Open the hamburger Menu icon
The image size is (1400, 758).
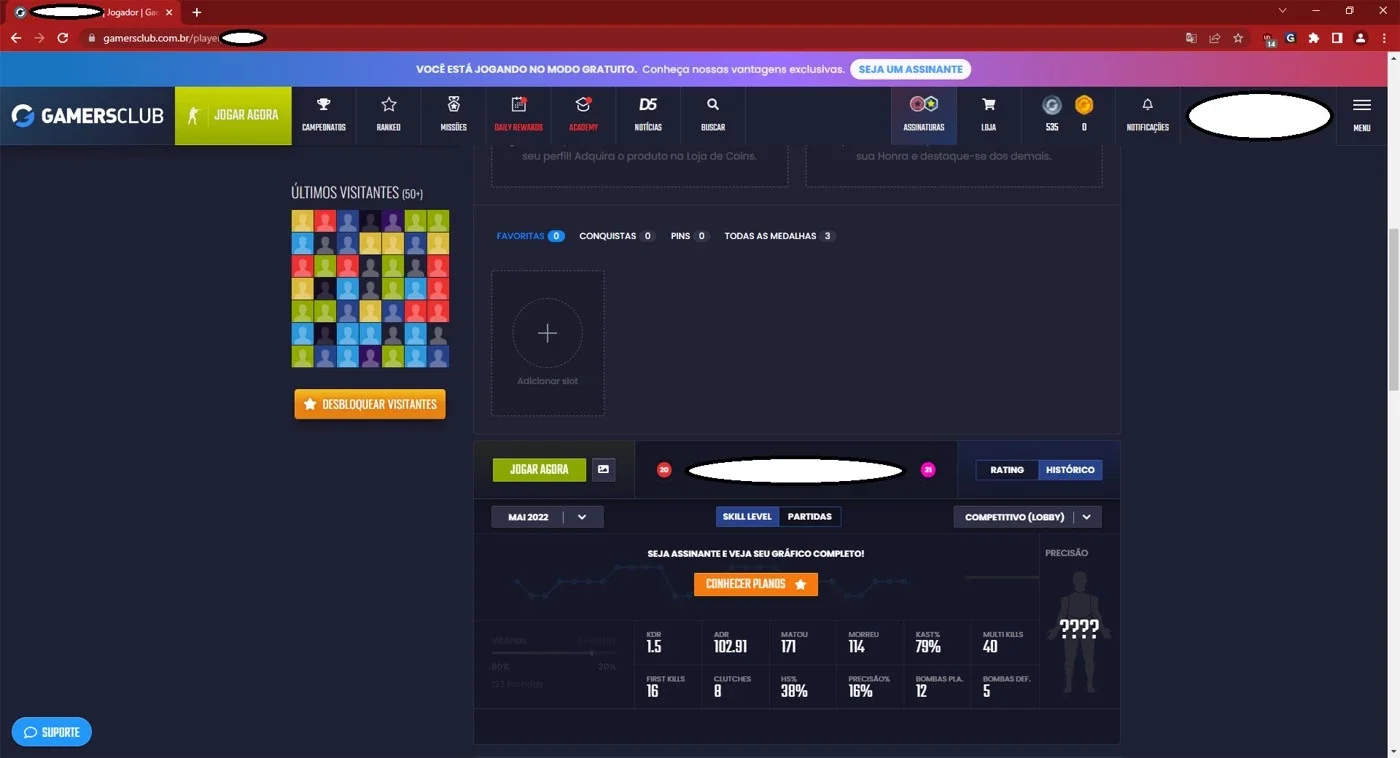(x=1361, y=105)
